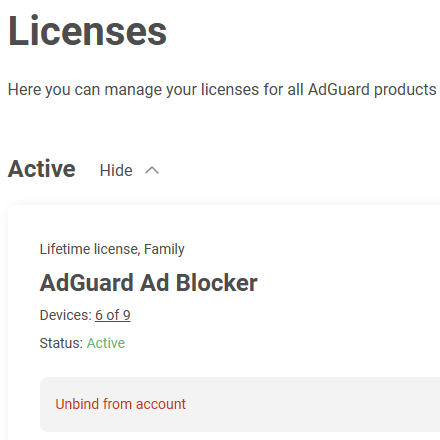Collapse the Active section with the chevron icon
Viewport: 440px width, 440px height.
(152, 171)
